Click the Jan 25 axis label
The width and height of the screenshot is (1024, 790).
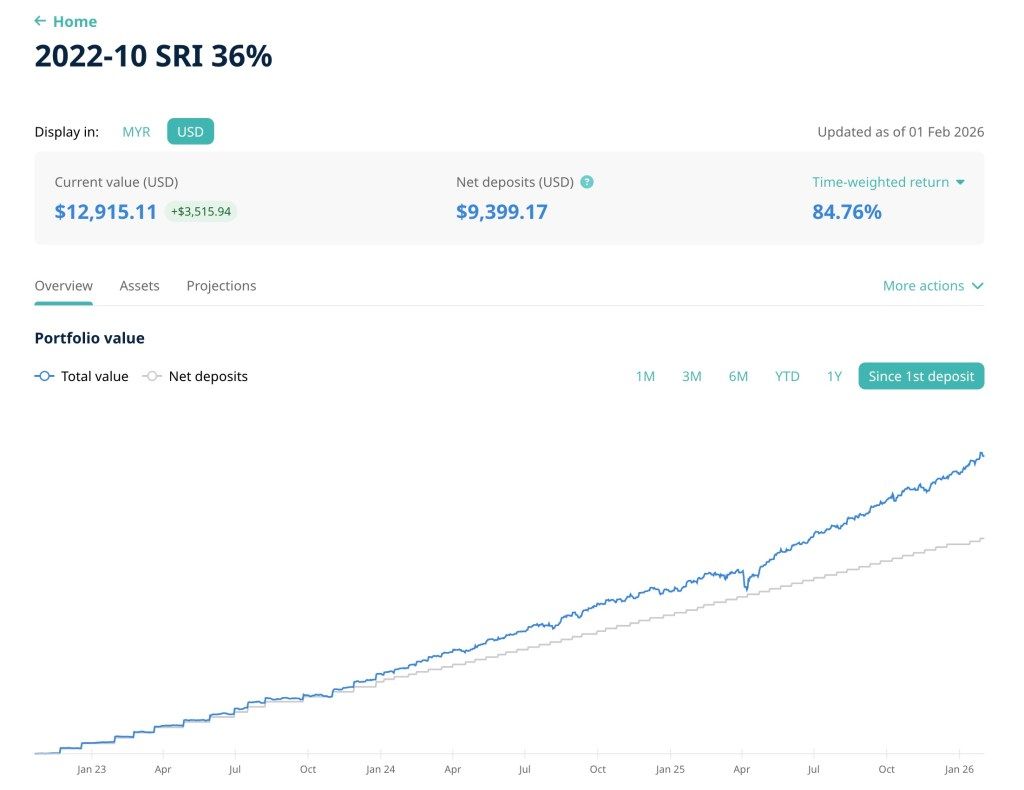(x=670, y=769)
